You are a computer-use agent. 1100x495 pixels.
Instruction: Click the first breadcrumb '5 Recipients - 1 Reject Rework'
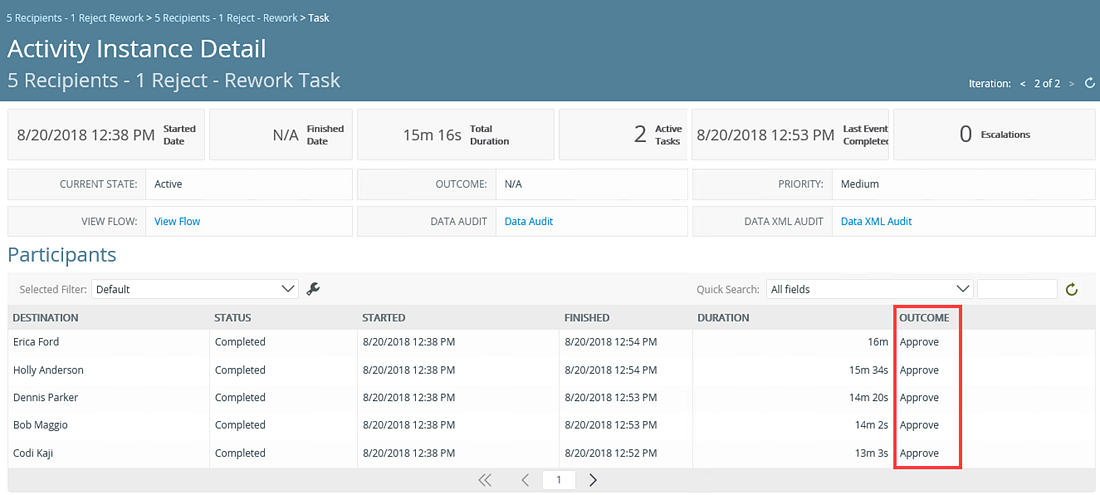tap(76, 18)
